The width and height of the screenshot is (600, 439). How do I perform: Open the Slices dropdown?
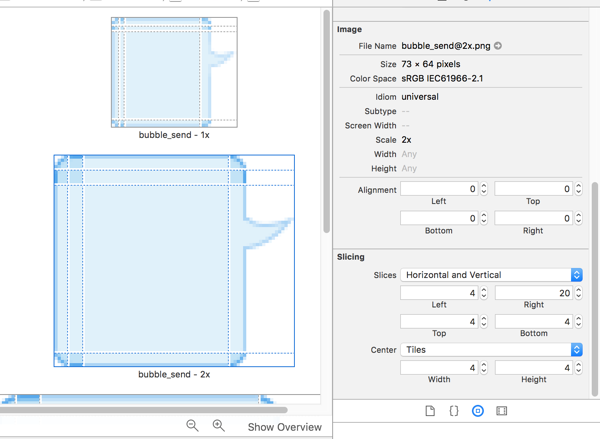[x=491, y=275]
